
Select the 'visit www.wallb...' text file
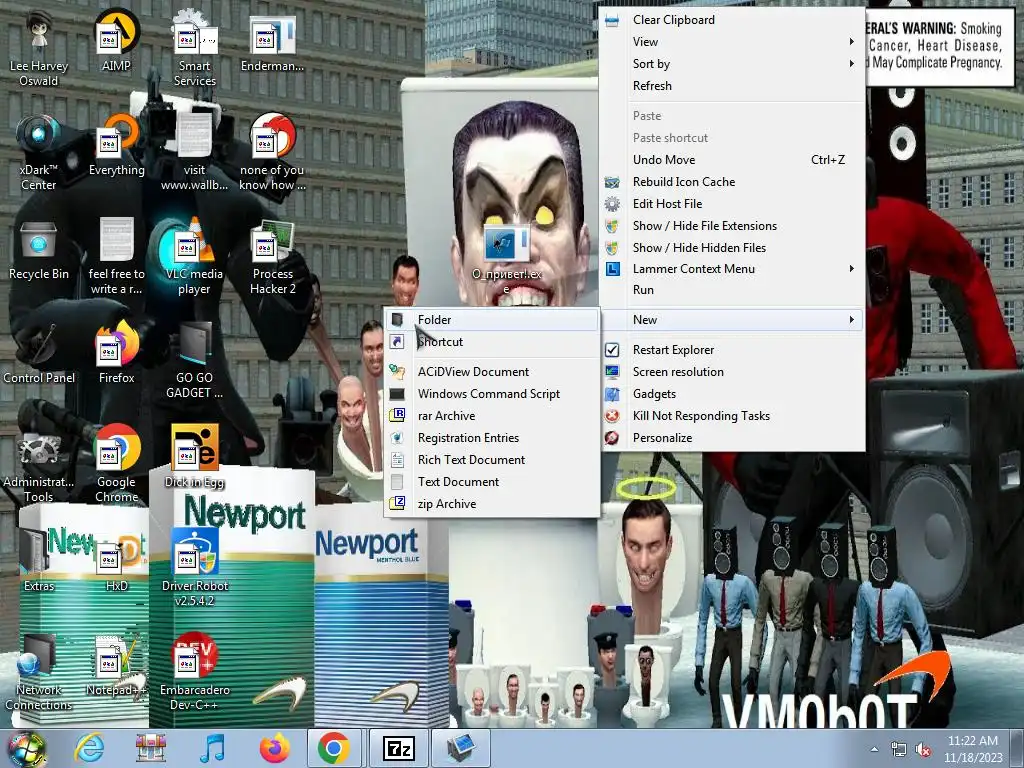click(x=195, y=153)
